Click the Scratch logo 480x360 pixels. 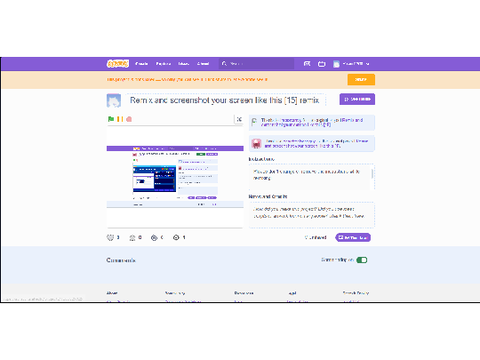click(117, 64)
